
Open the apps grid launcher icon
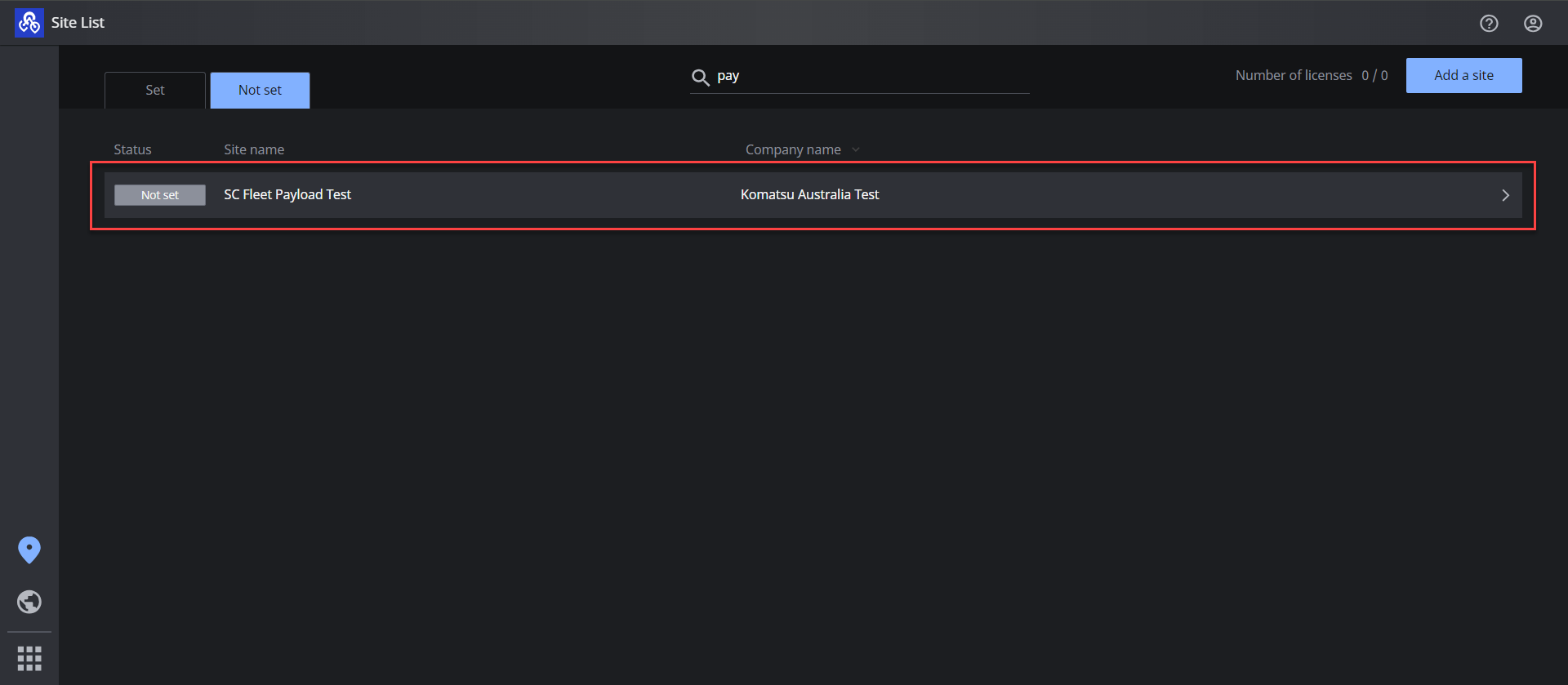coord(29,658)
